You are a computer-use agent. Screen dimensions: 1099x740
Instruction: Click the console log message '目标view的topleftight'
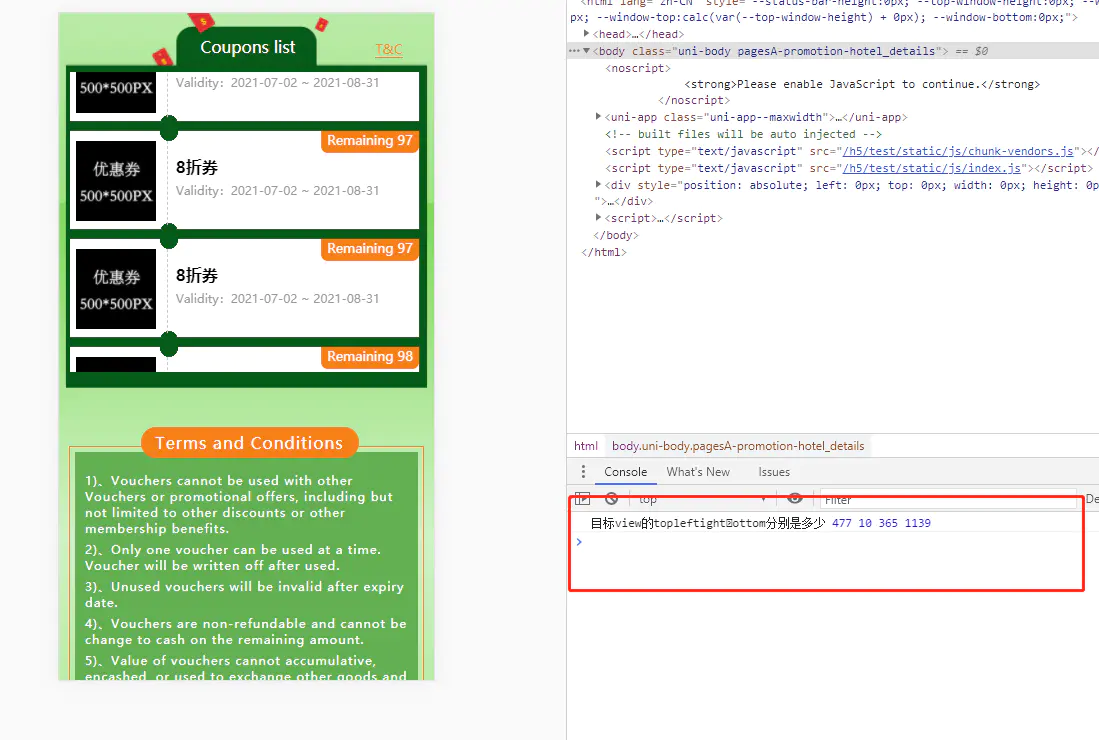708,523
